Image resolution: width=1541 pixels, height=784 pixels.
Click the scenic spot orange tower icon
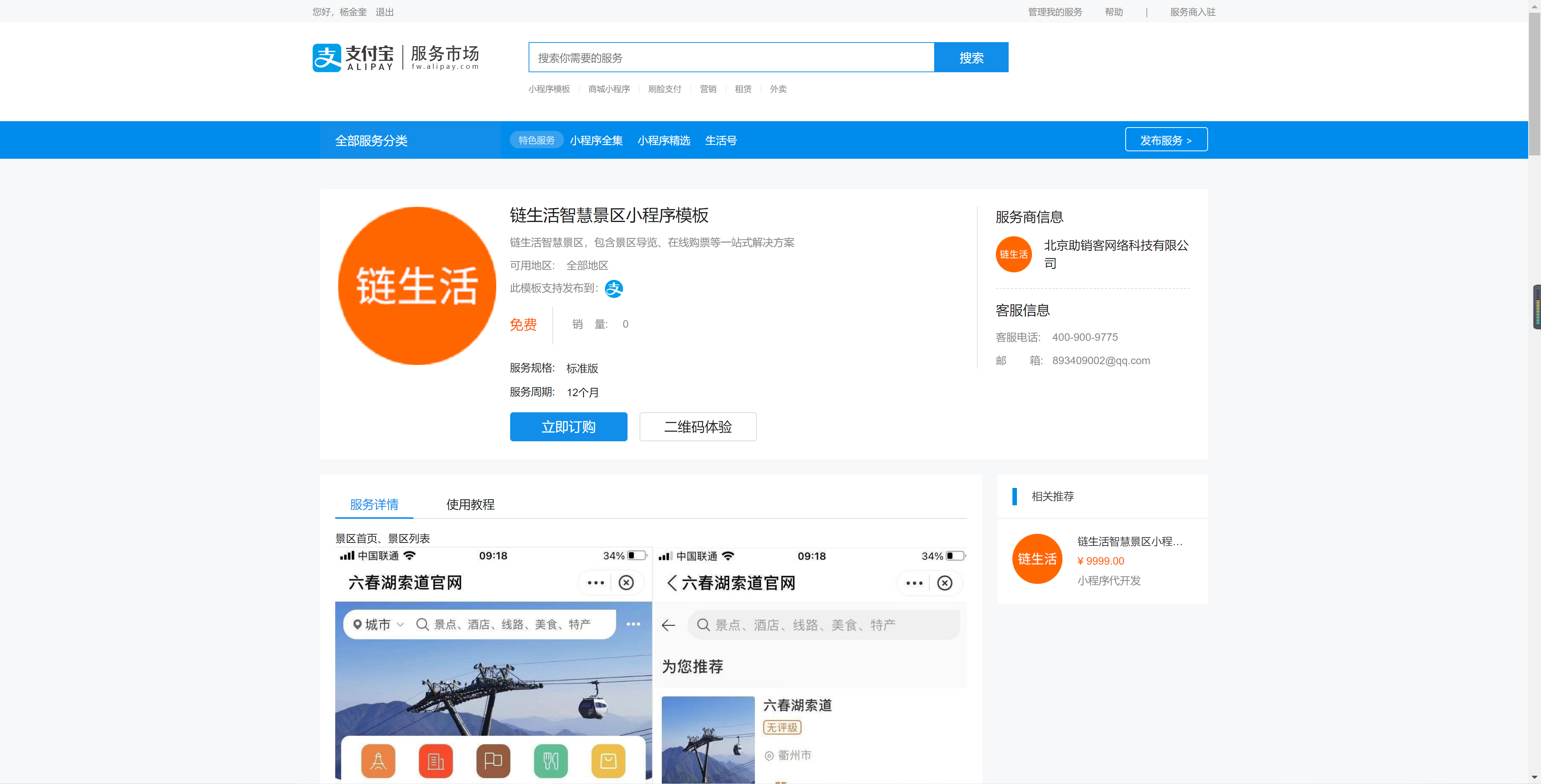(378, 761)
